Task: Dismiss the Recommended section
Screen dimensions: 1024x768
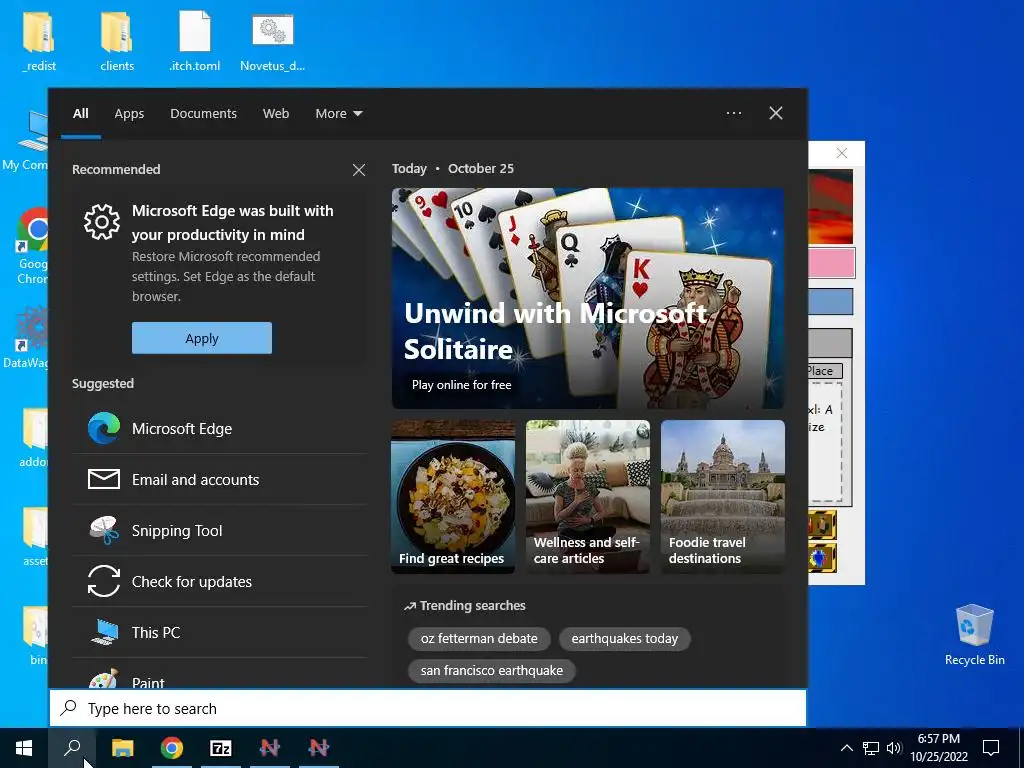Action: (x=359, y=170)
